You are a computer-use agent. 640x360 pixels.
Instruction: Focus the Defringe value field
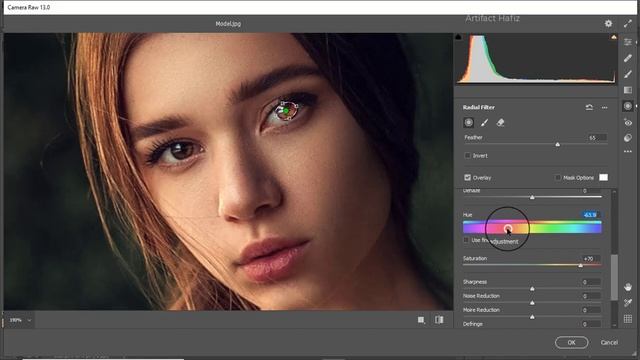pyautogui.click(x=591, y=324)
